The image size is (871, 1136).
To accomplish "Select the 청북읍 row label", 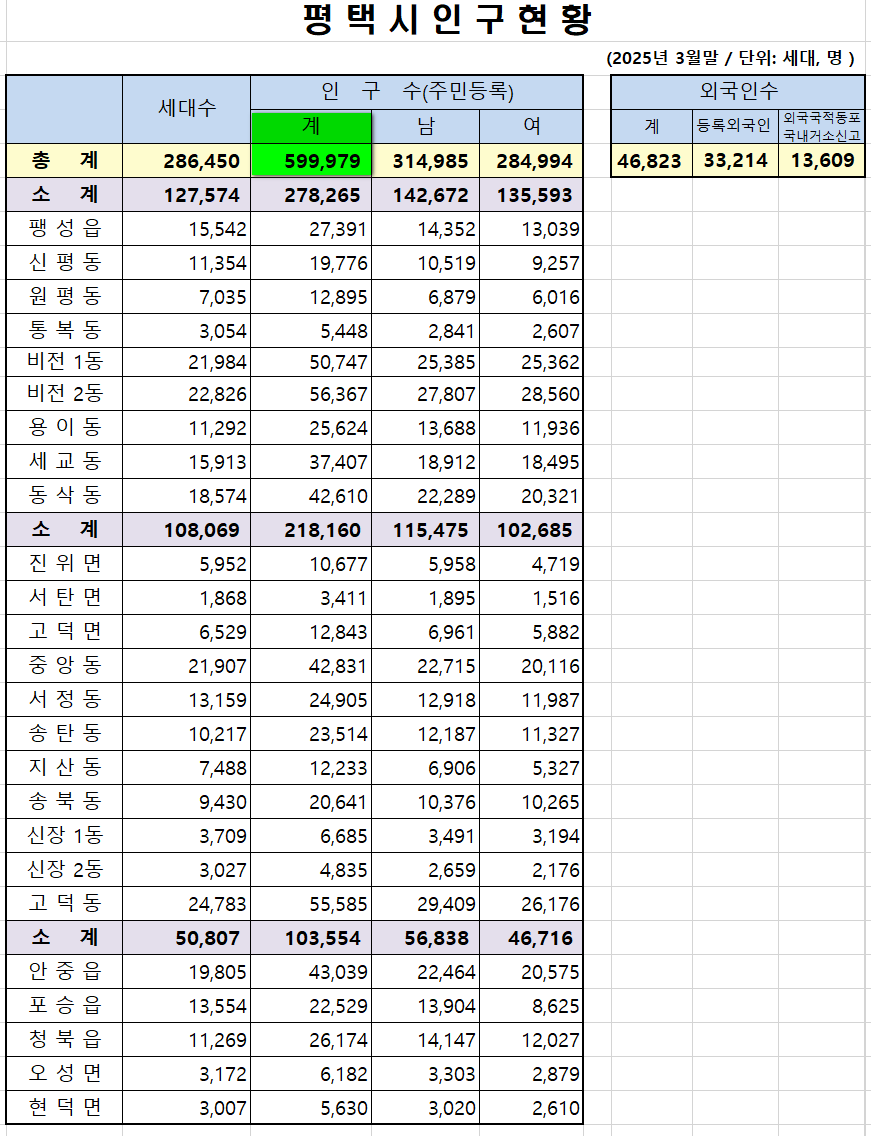I will 64,1040.
